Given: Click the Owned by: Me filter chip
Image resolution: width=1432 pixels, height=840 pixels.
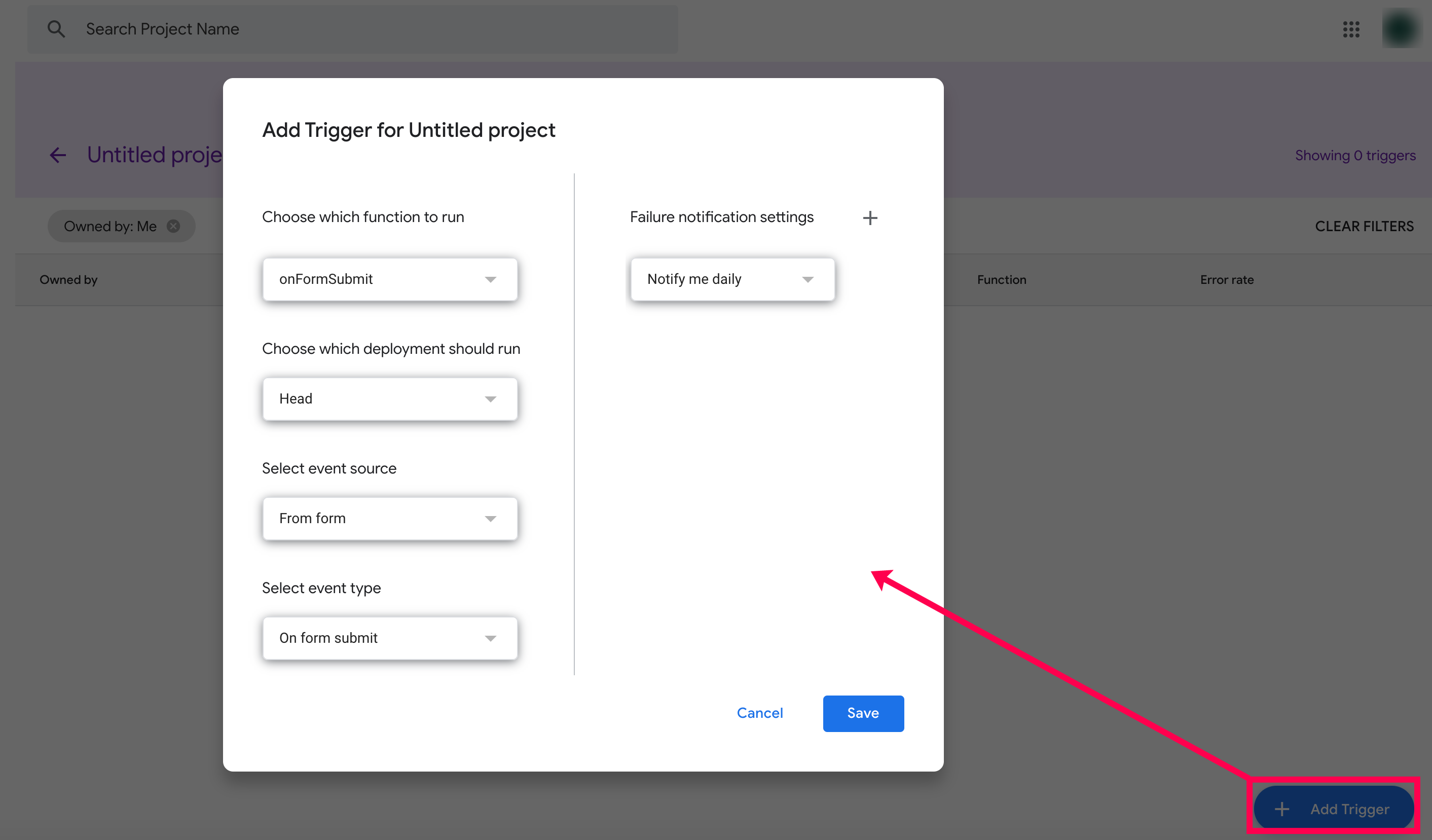Looking at the screenshot, I should (x=121, y=226).
